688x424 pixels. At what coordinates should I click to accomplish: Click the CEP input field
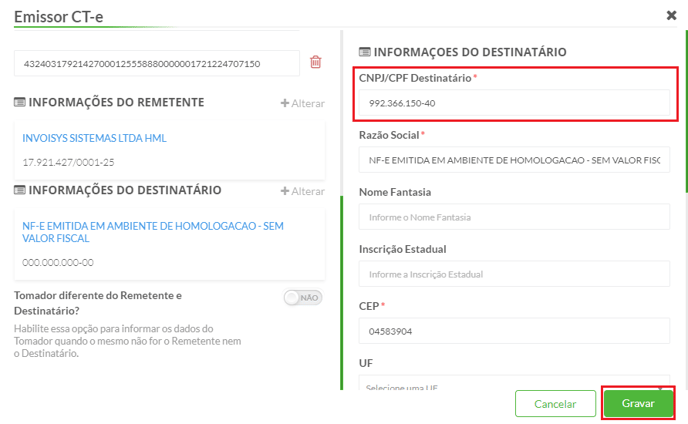tap(514, 331)
